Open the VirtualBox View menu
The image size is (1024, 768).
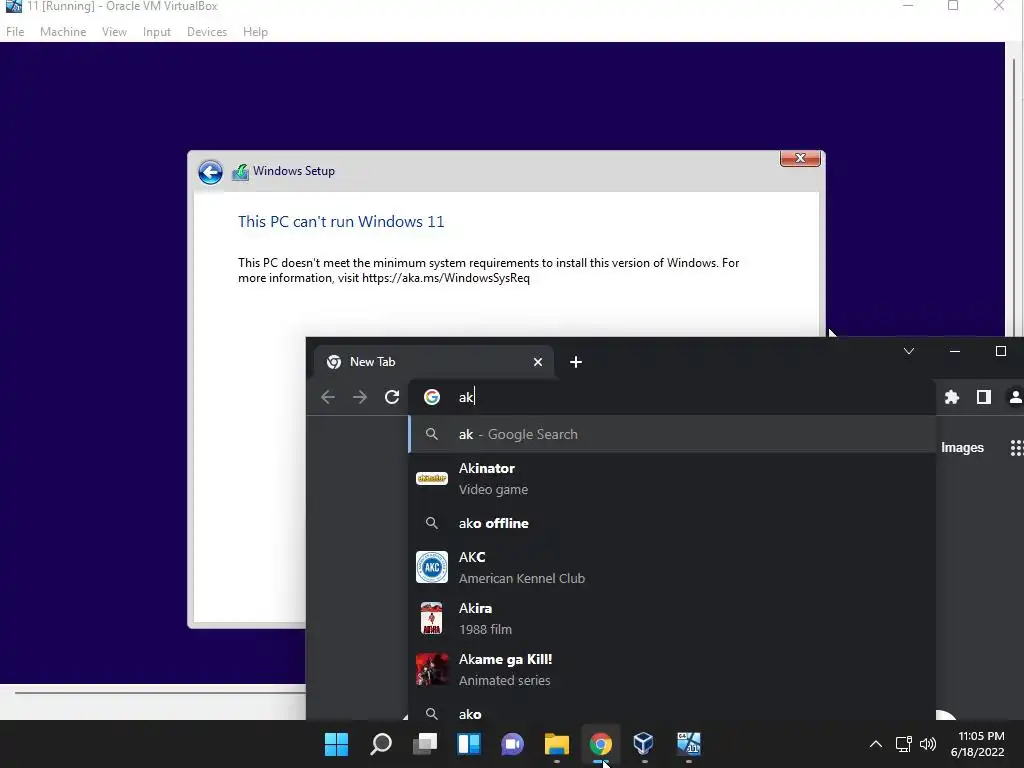pyautogui.click(x=114, y=31)
